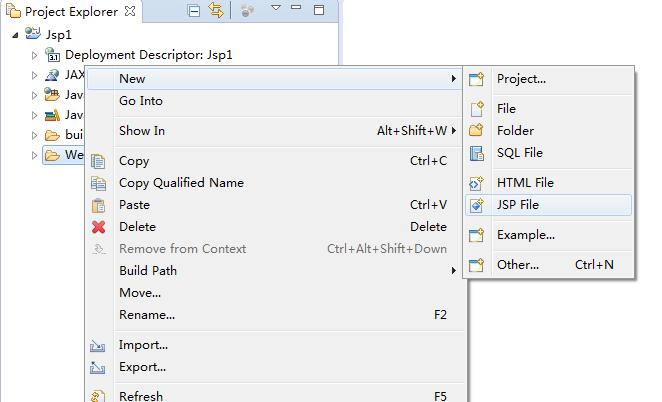Click the new Project icon
The height and width of the screenshot is (402, 662).
477,79
